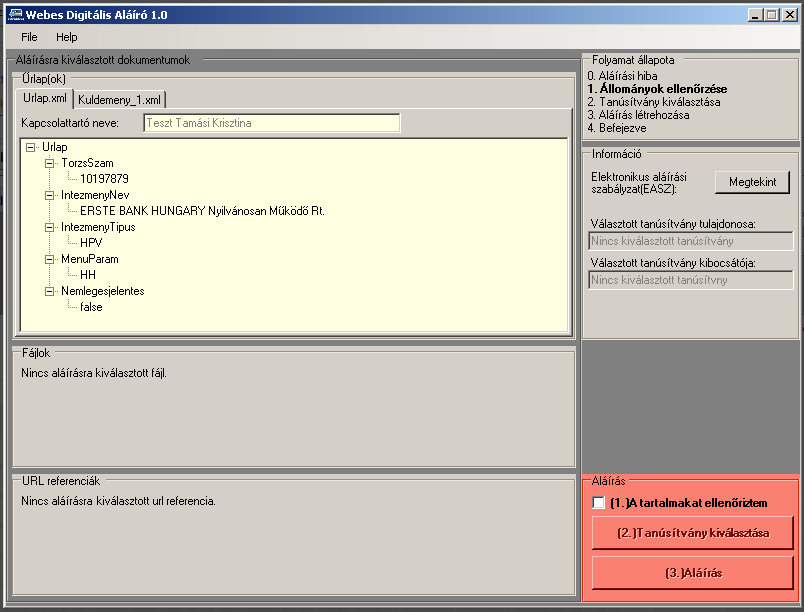Screen dimensions: 804x612
Task: Select the false tree value
Action: point(91,307)
